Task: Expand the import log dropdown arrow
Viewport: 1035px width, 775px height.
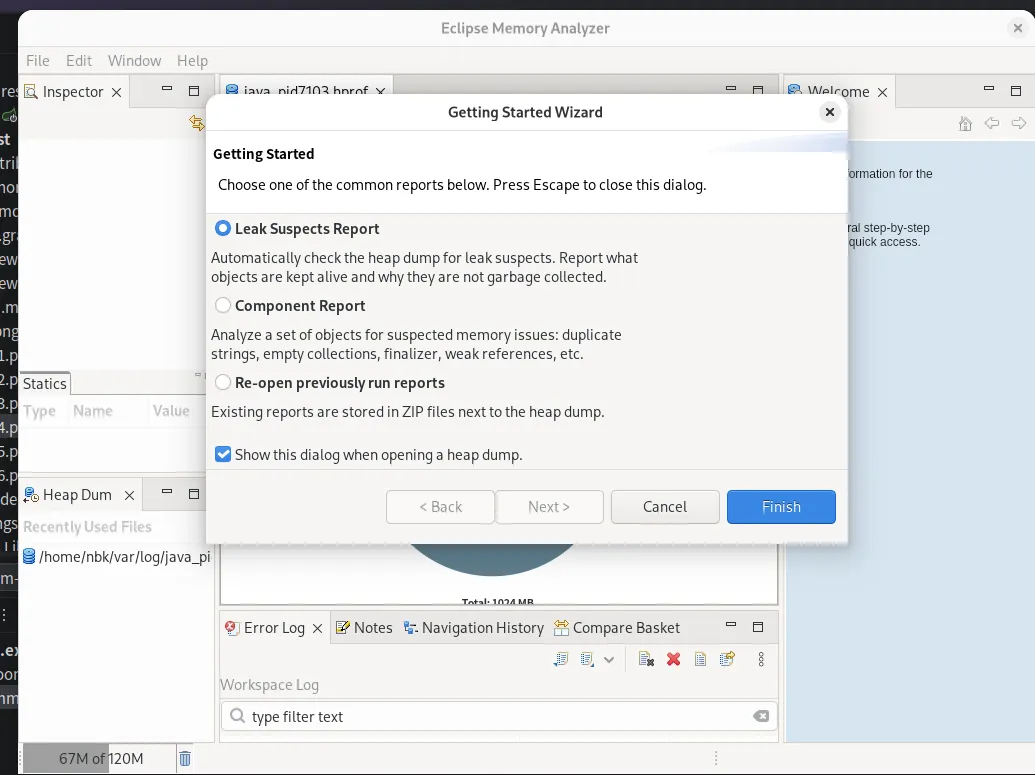Action: (x=609, y=660)
